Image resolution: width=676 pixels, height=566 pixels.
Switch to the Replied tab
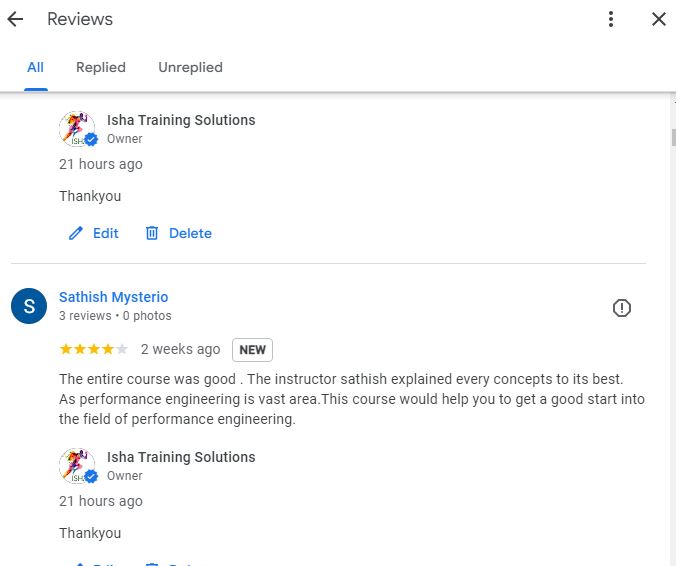coord(101,67)
